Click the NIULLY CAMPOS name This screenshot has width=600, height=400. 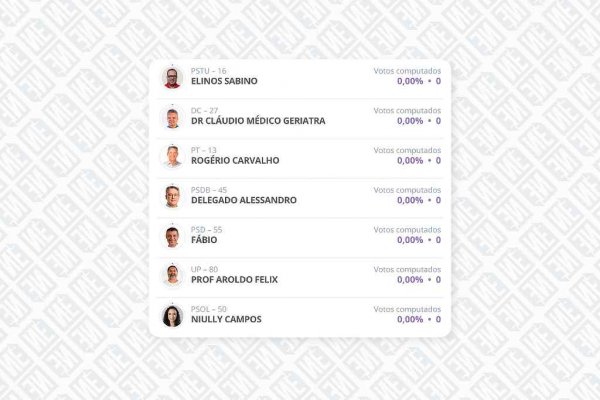[226, 320]
